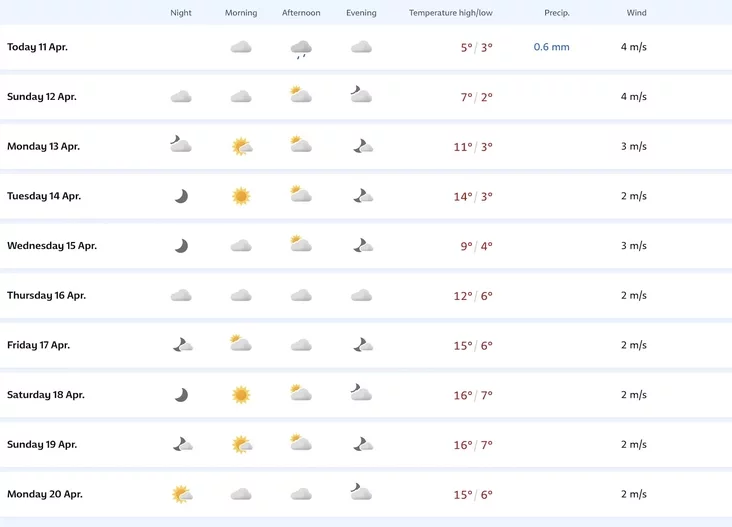Click the Wind column header
This screenshot has width=732, height=527.
[x=636, y=13]
